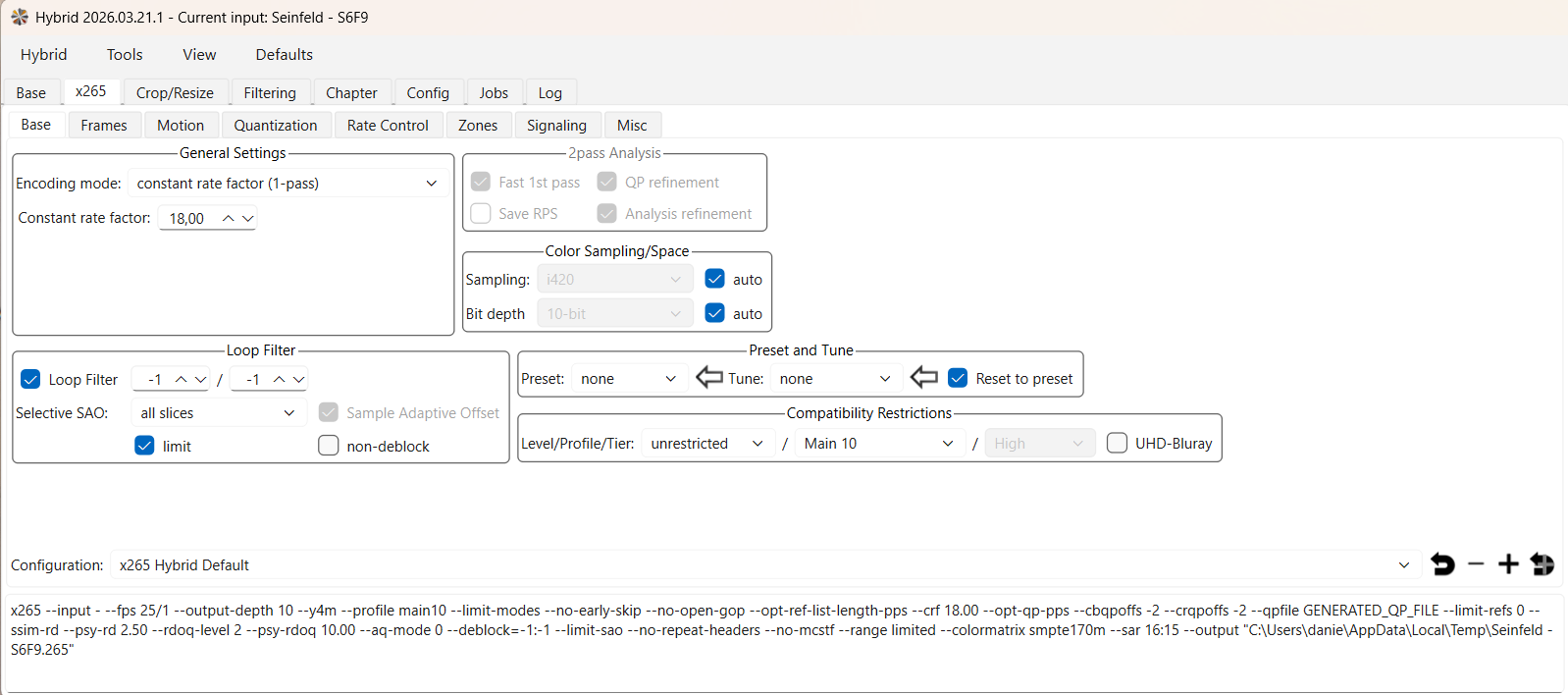Enable the UHD-Bluray checkbox
This screenshot has height=695, width=1568.
click(x=1117, y=444)
